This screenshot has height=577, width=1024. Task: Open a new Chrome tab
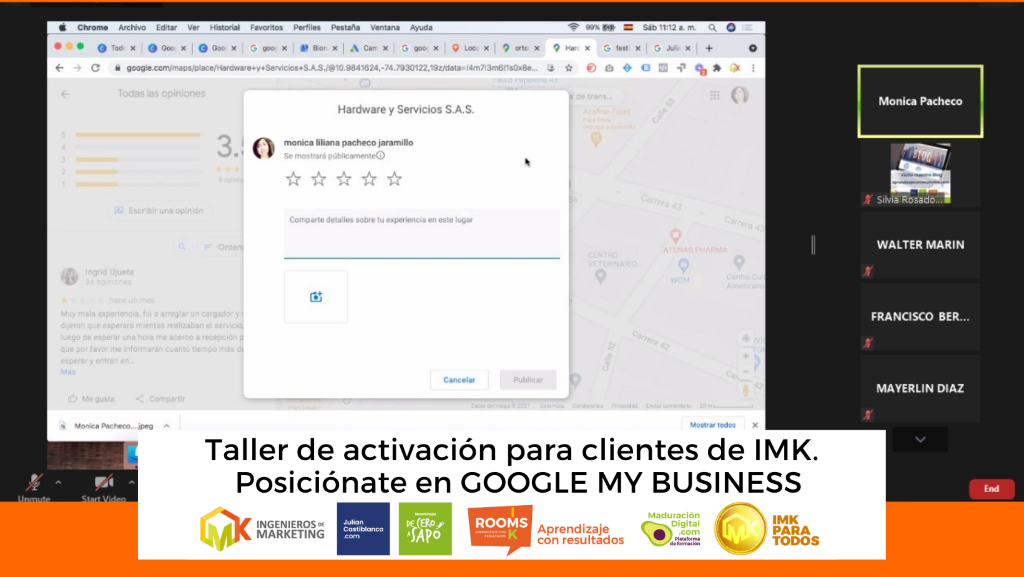(x=709, y=48)
